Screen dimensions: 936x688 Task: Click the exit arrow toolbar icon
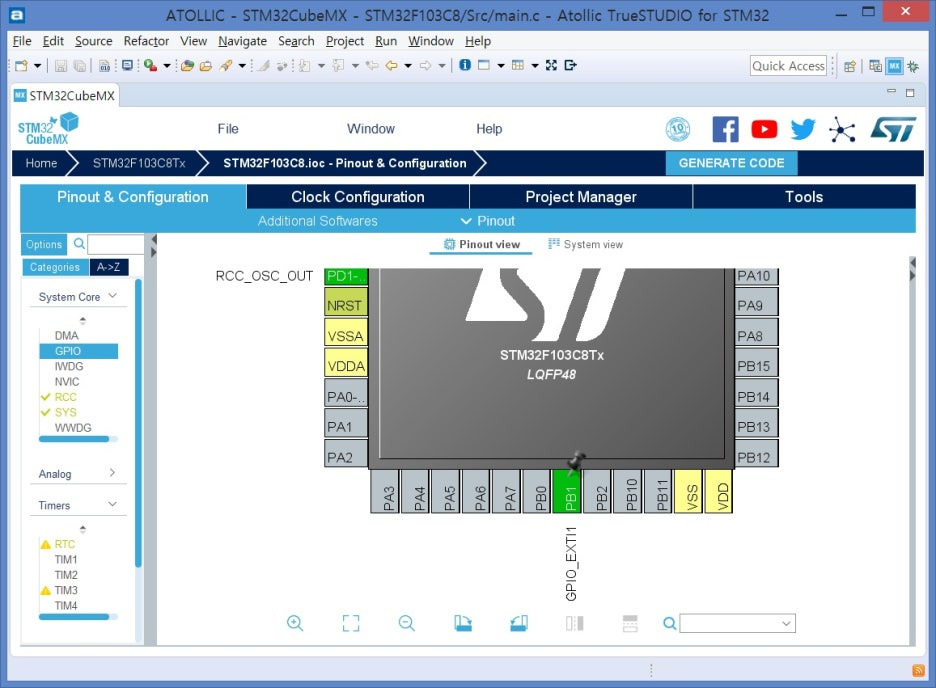[x=571, y=65]
